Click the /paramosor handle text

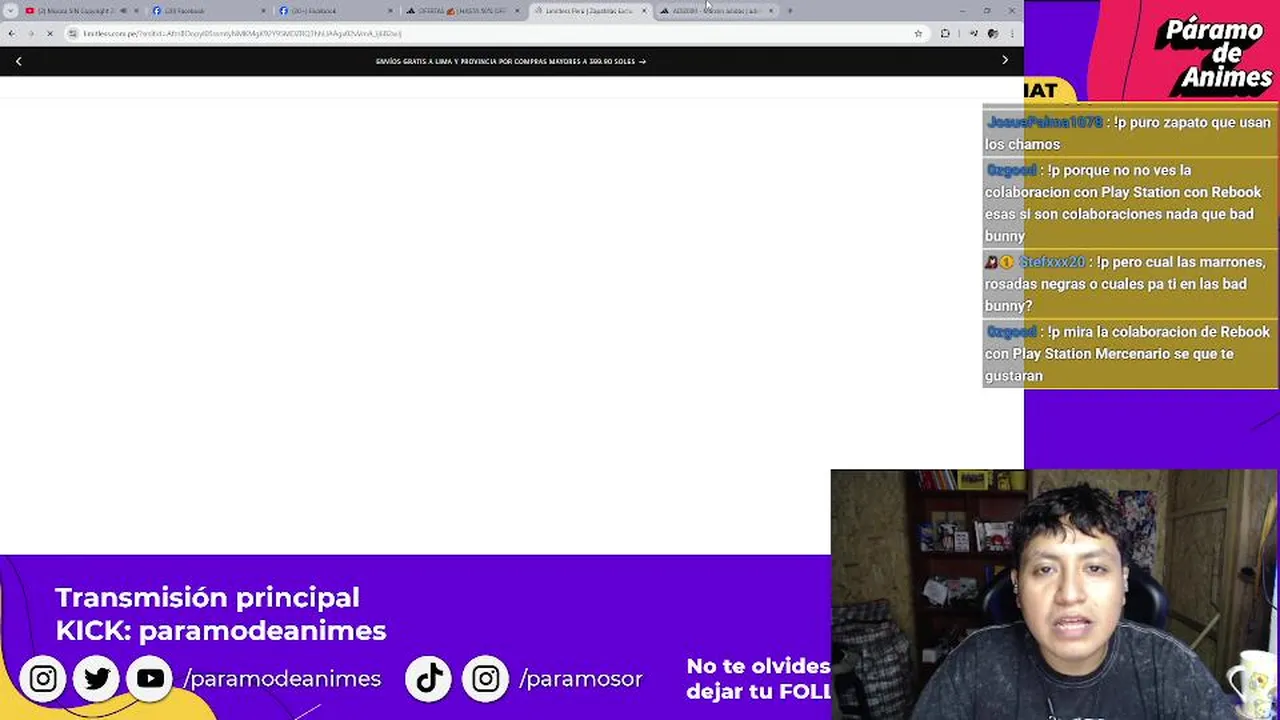tap(581, 679)
